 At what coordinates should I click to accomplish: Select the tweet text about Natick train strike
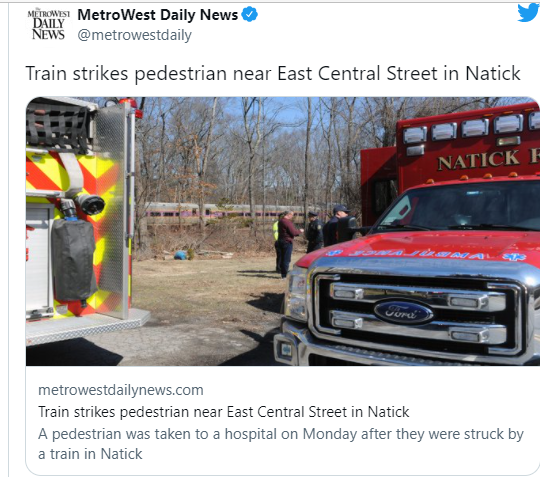(273, 74)
